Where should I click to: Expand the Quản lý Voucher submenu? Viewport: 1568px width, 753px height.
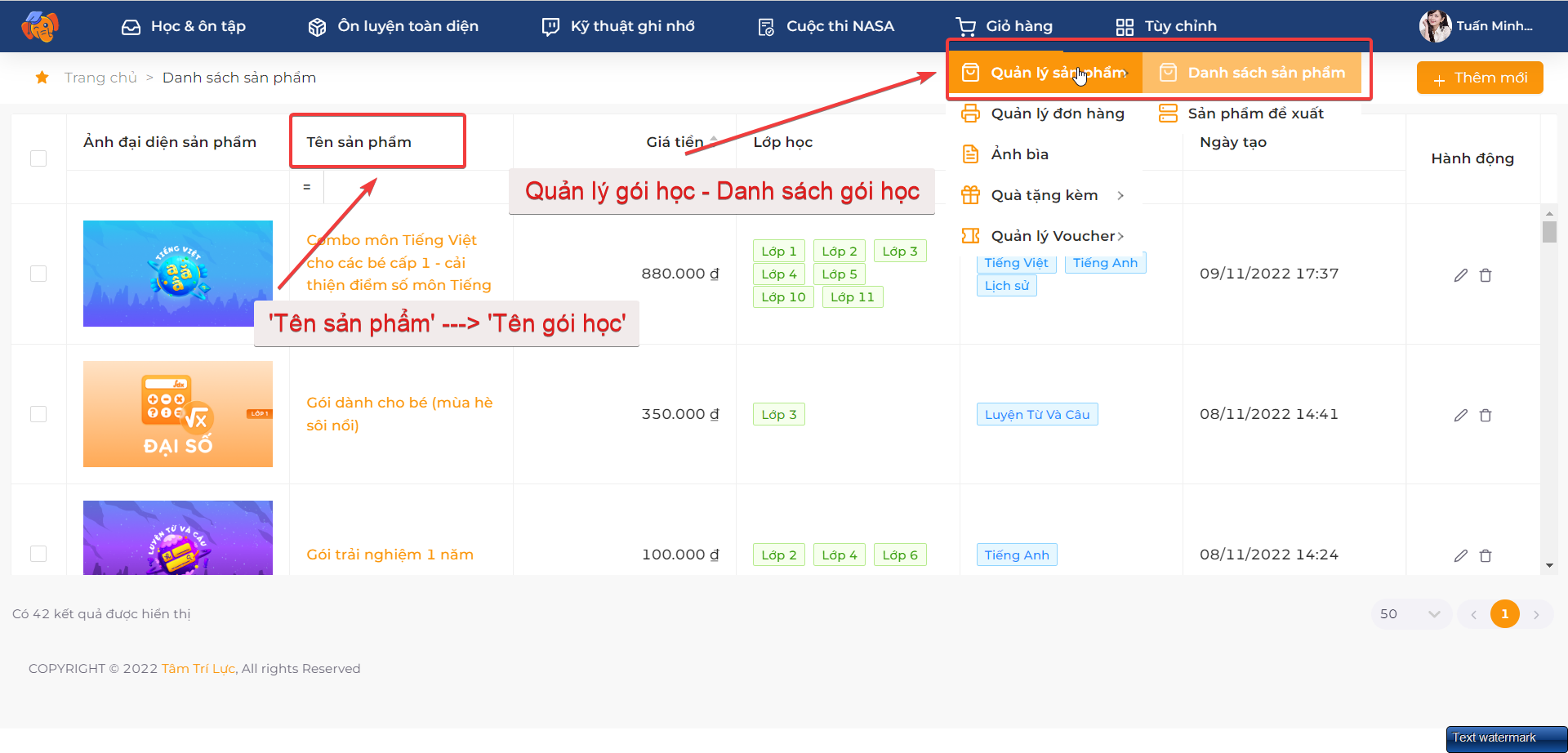[x=1045, y=236]
